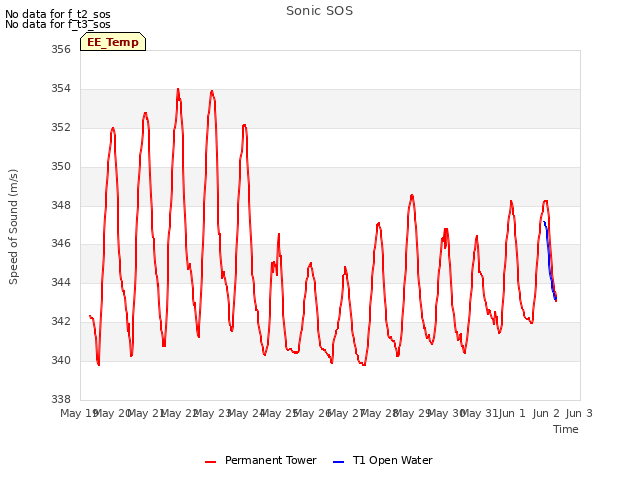Click the blue T1 Open Water swatch
The image size is (640, 480).
coord(338,462)
